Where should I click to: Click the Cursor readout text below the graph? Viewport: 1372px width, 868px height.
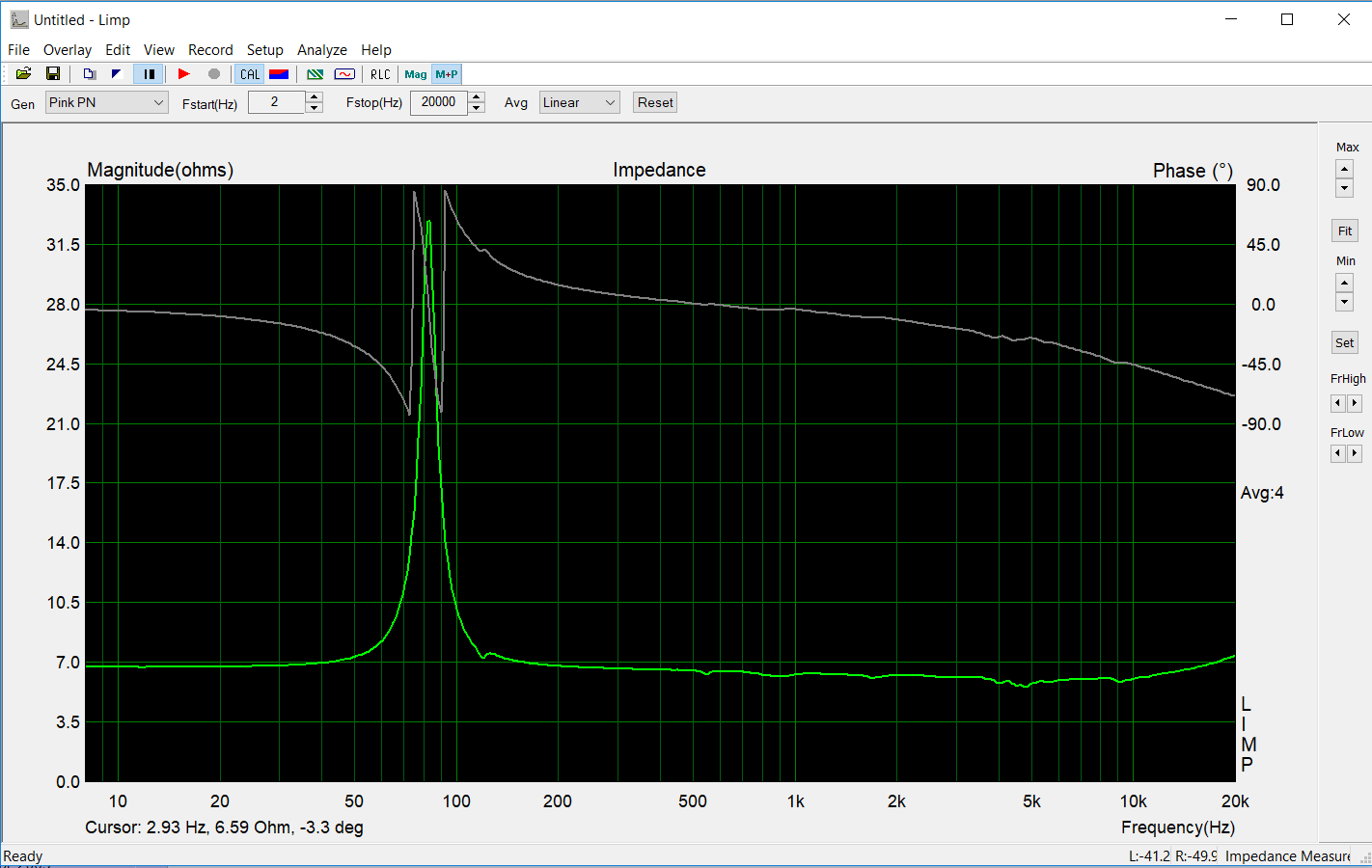tap(224, 827)
